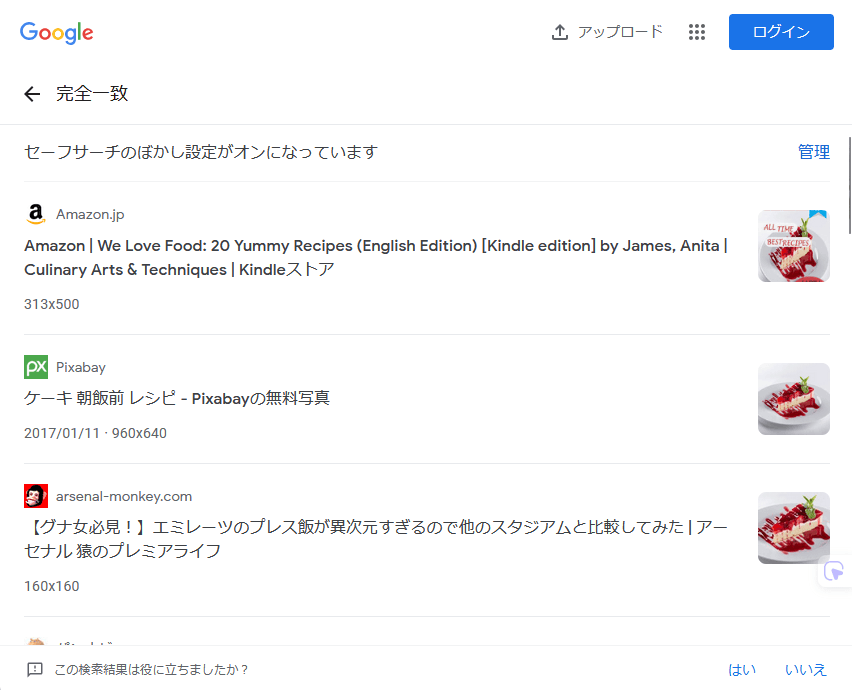Open the Amazon We Love Food result

[x=376, y=258]
